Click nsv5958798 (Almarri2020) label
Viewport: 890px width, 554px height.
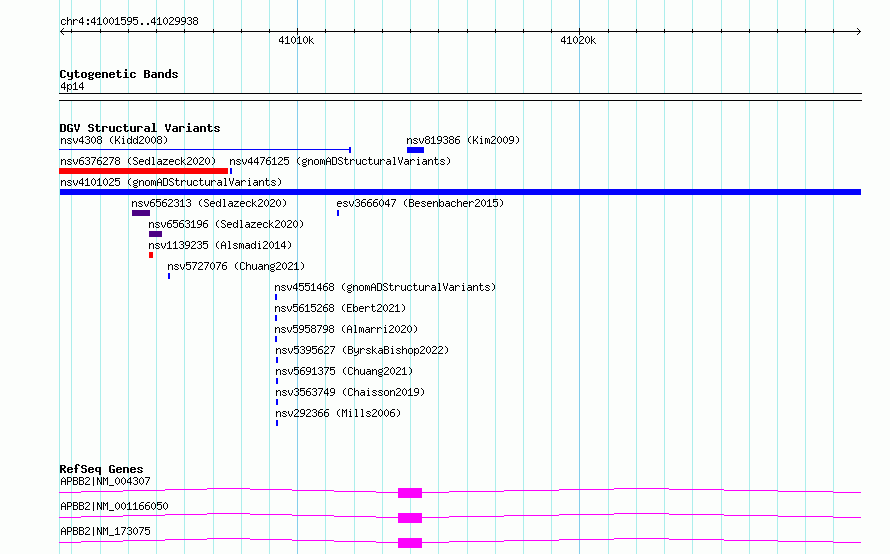[346, 329]
